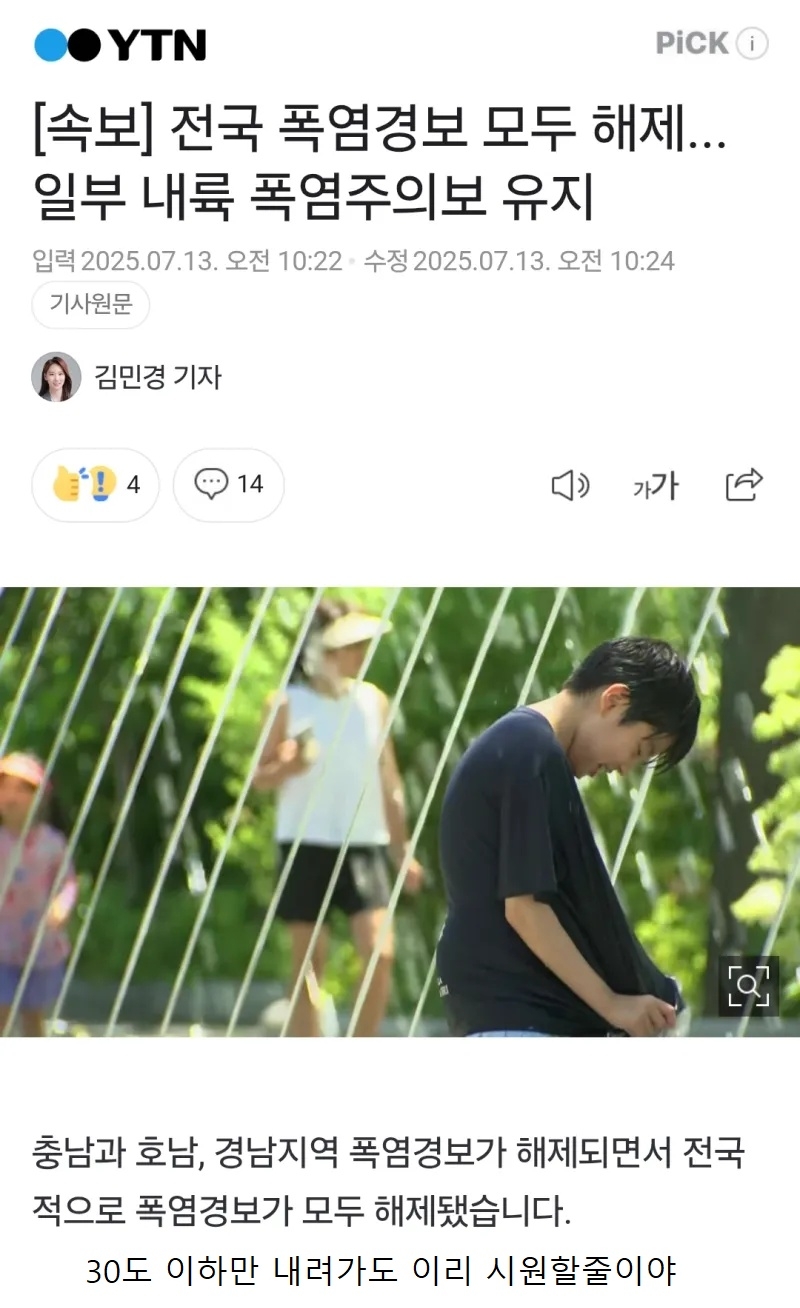Screen dimensions: 800x1308
Task: Open the reactions count button showing 4
Action: click(x=96, y=485)
